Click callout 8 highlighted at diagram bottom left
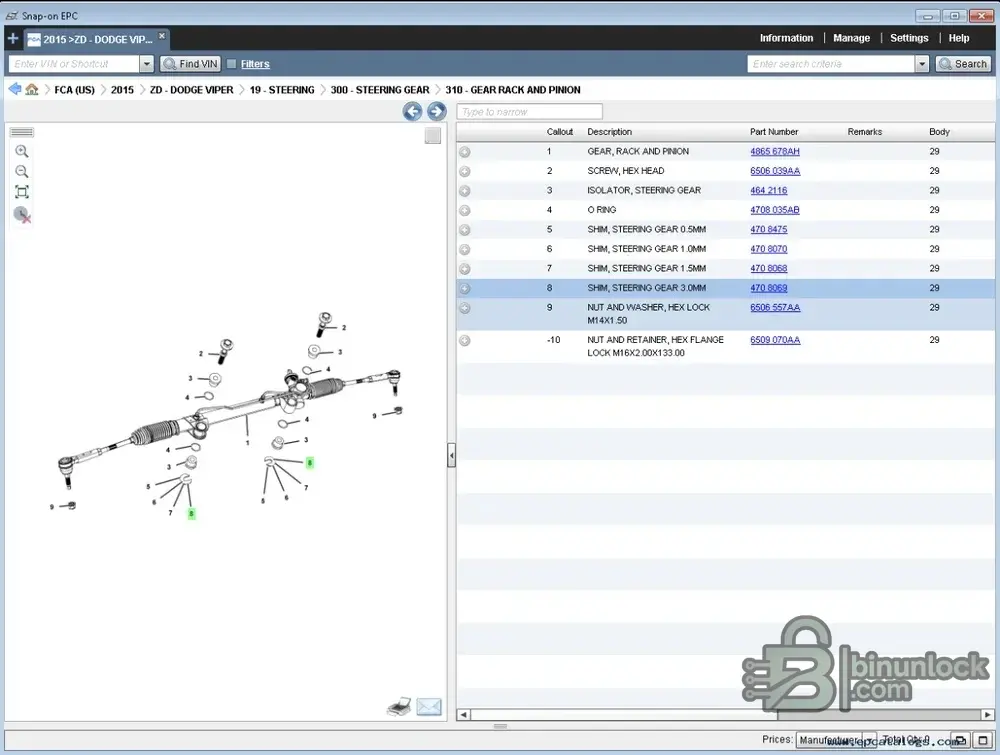 pos(191,513)
